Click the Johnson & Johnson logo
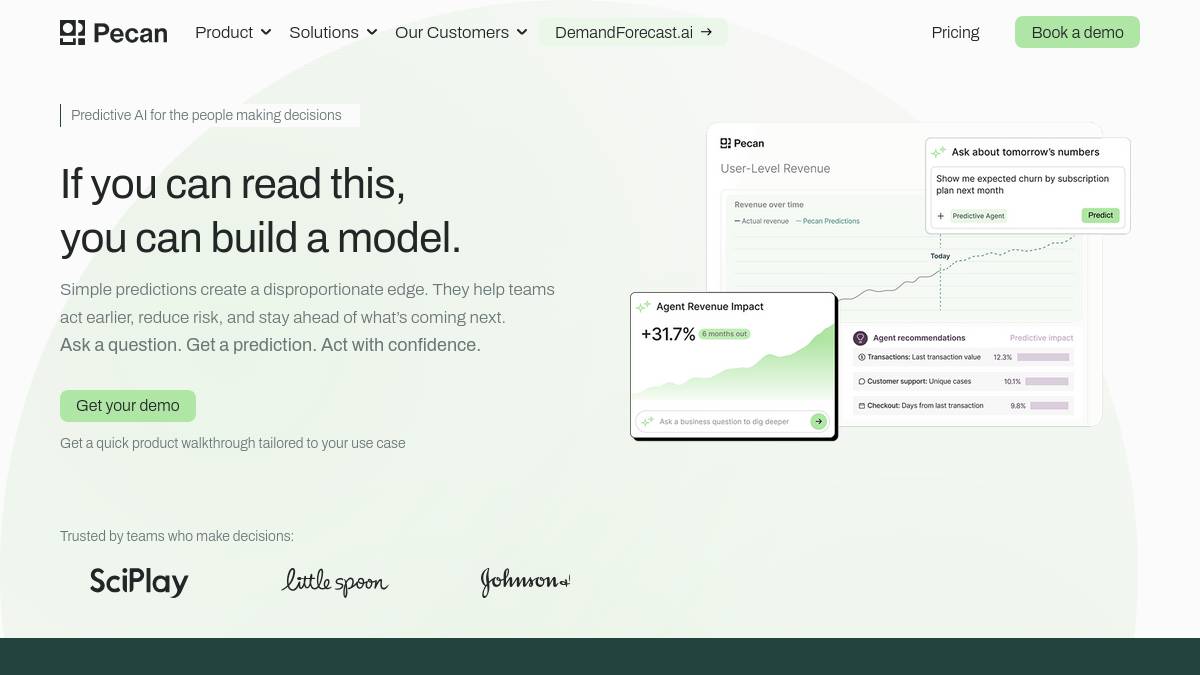 pos(525,581)
